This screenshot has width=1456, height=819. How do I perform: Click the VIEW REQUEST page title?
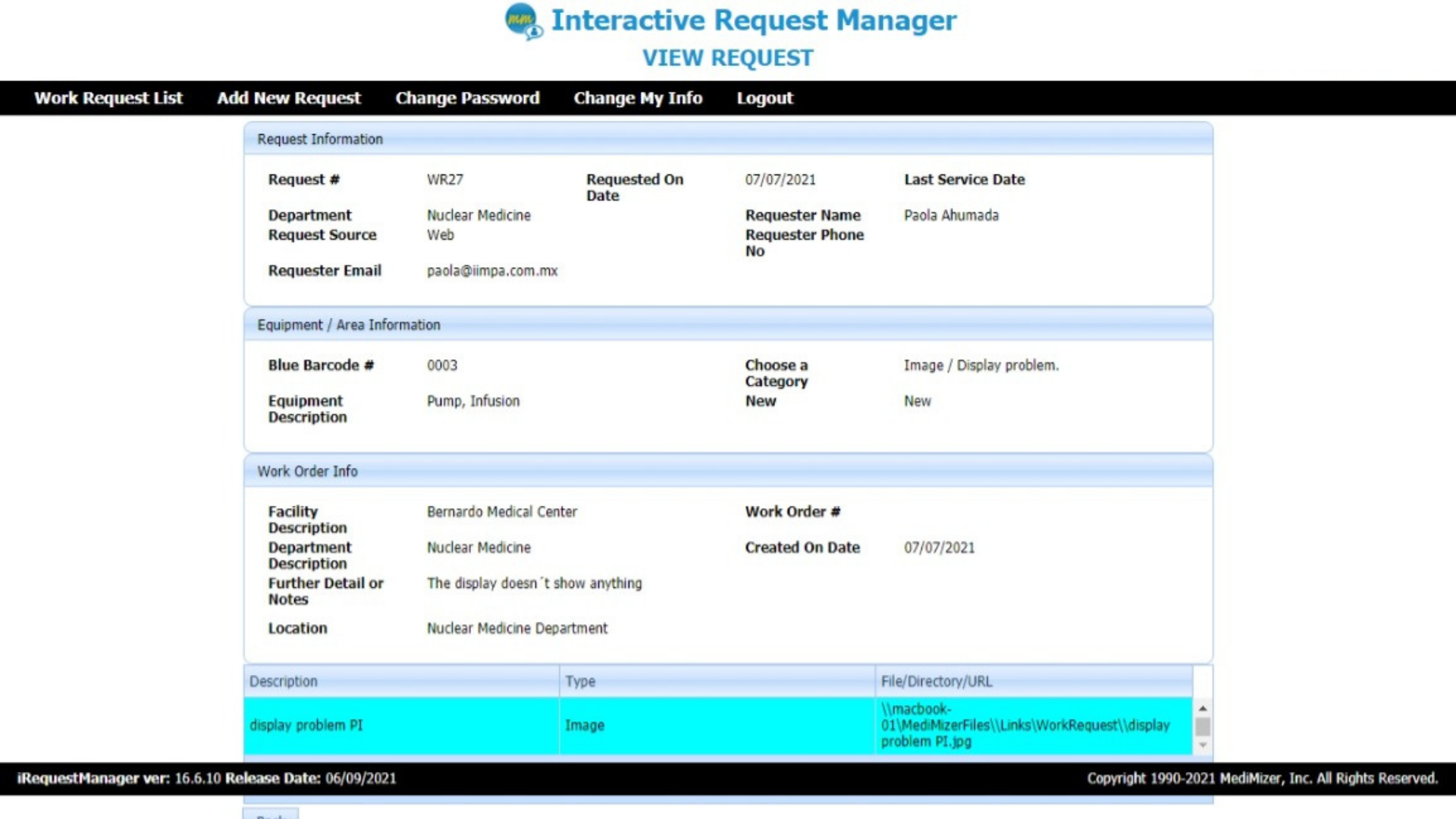tap(728, 58)
